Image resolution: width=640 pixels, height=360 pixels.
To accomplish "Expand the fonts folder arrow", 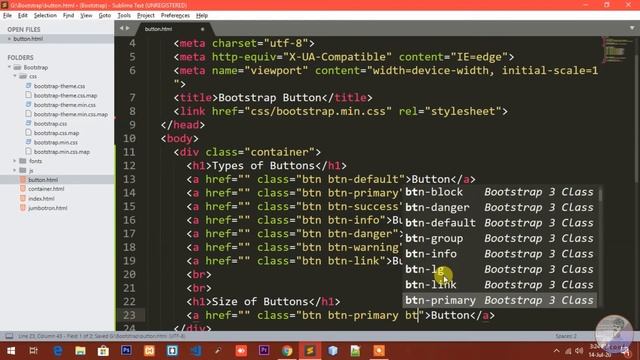I will pyautogui.click(x=15, y=161).
